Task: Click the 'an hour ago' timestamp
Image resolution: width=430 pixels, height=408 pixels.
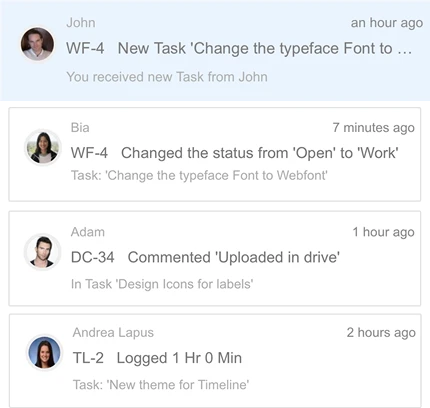Action: [x=387, y=23]
